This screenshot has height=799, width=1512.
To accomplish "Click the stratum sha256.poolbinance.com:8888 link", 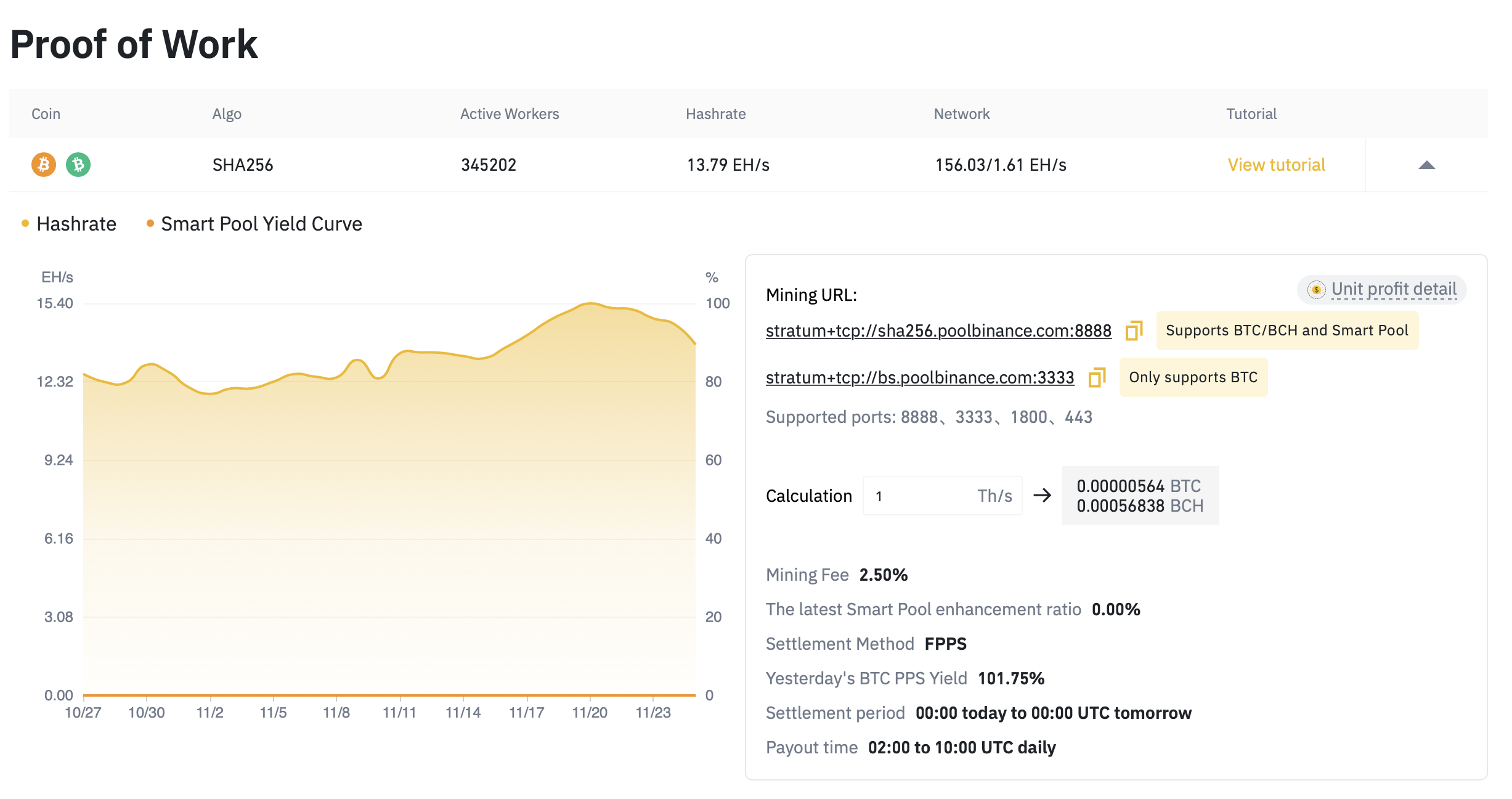I will [938, 331].
